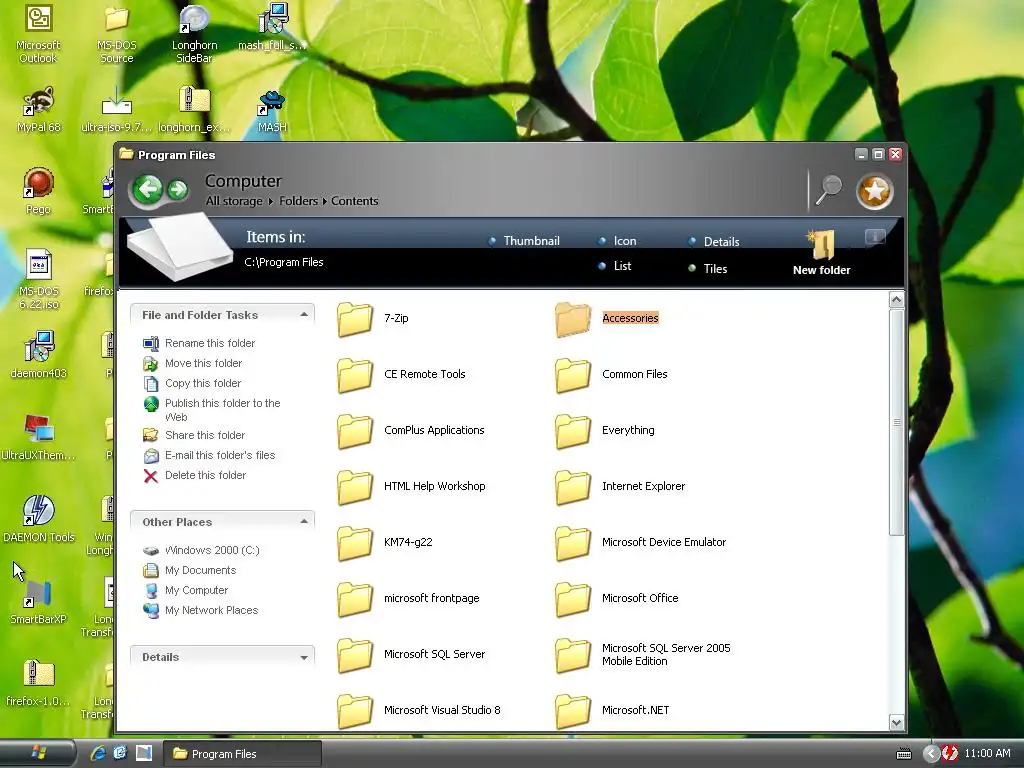Open the Microsoft Device Emulator folder
1024x768 pixels.
pyautogui.click(x=641, y=543)
